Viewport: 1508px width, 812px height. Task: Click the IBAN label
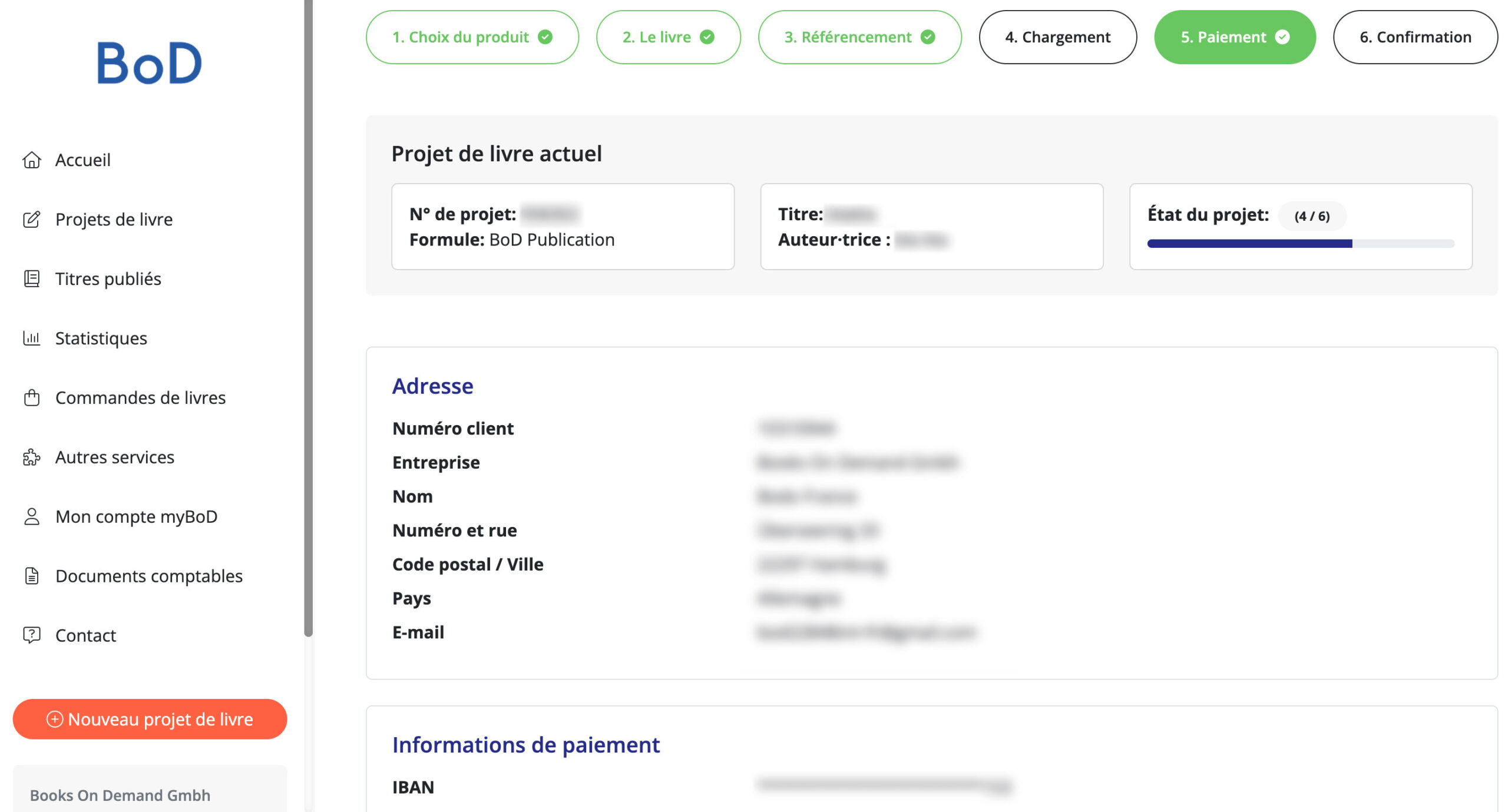click(413, 787)
